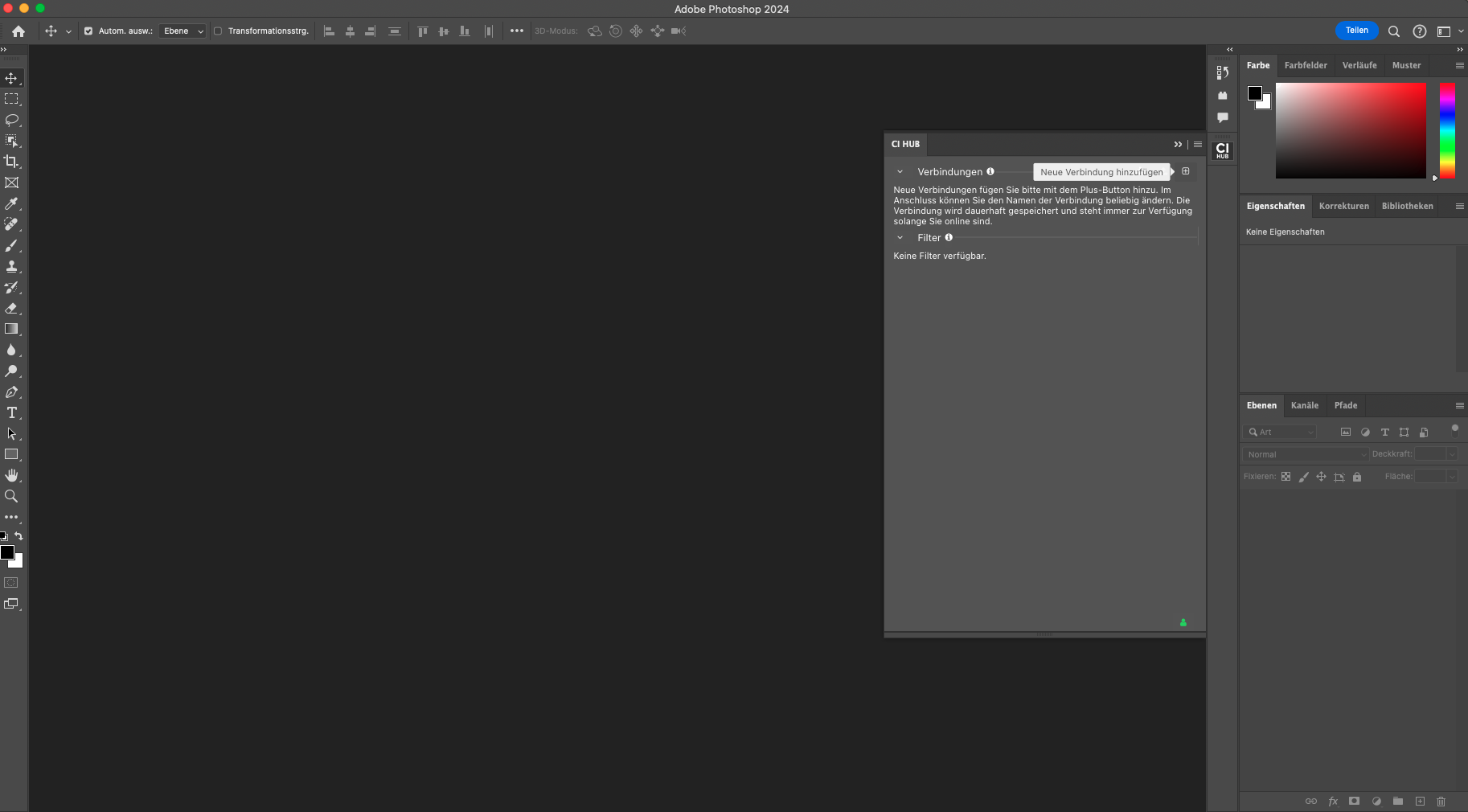
Task: Select the Rectangle shape tool
Action: (11, 454)
